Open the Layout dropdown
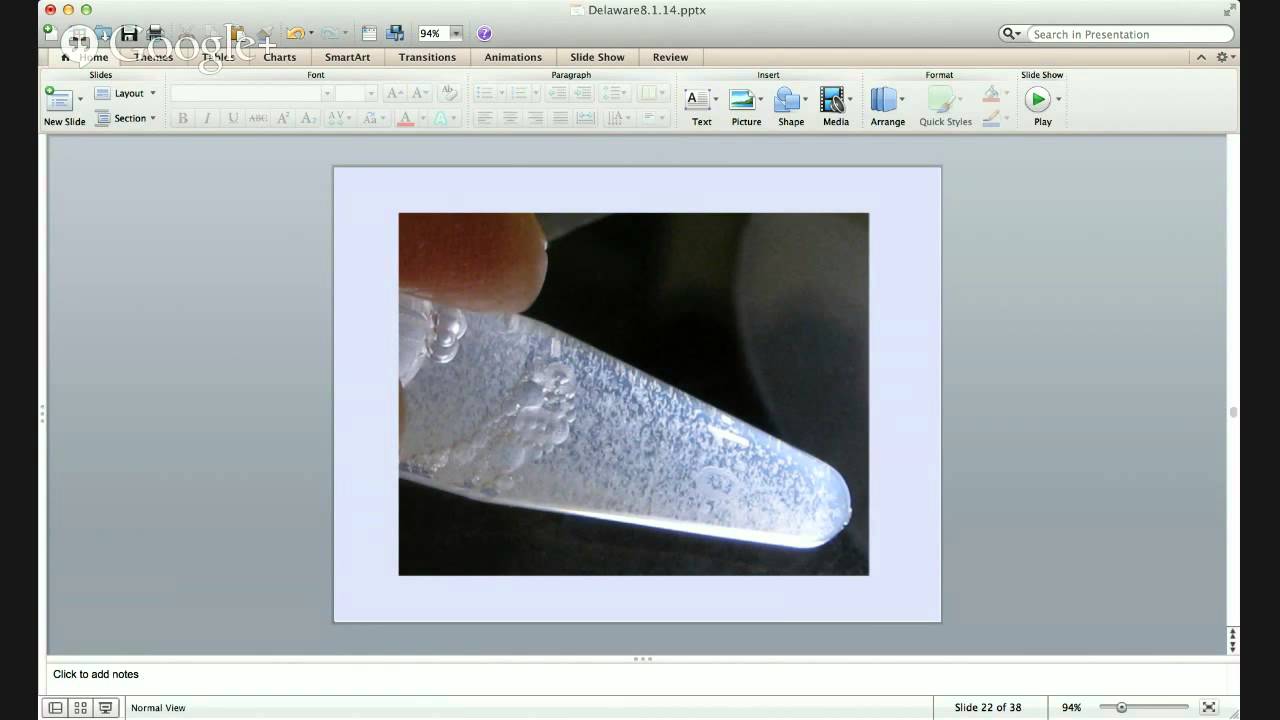The image size is (1280, 720). 126,93
